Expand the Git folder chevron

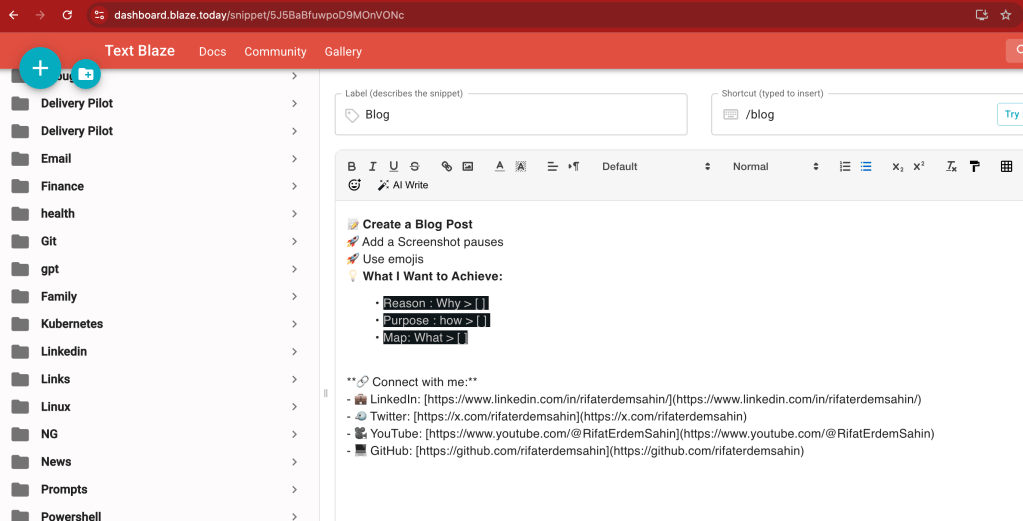click(x=294, y=241)
